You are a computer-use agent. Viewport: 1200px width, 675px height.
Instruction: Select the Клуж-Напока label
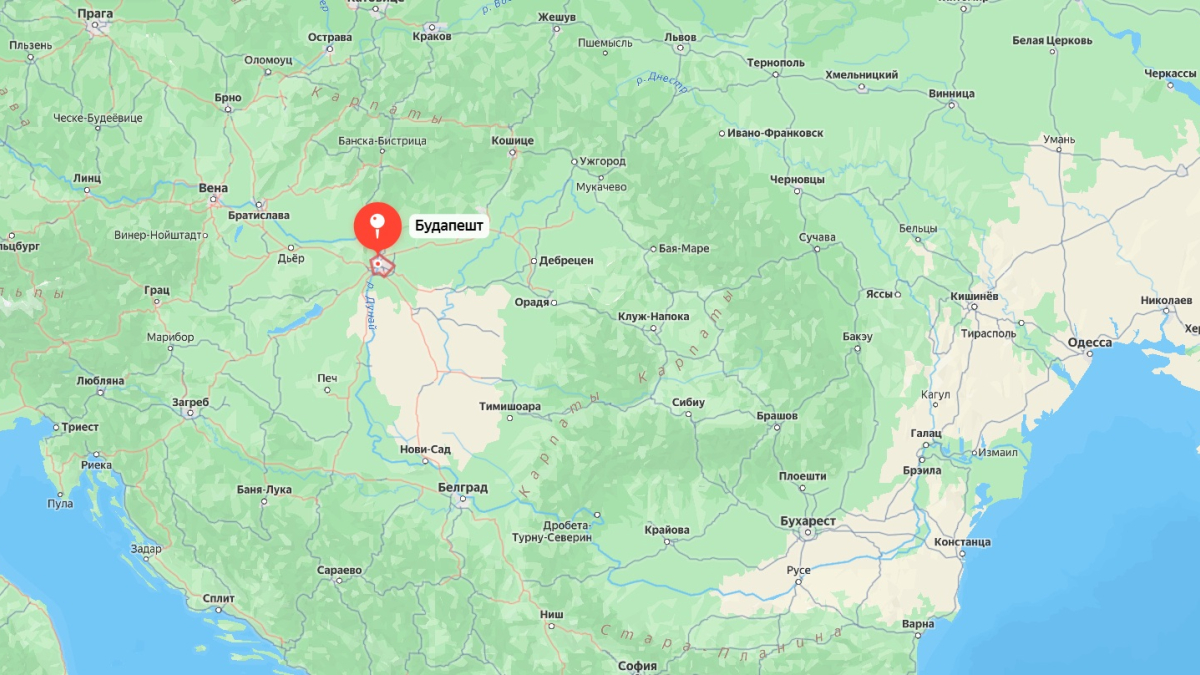coord(653,316)
